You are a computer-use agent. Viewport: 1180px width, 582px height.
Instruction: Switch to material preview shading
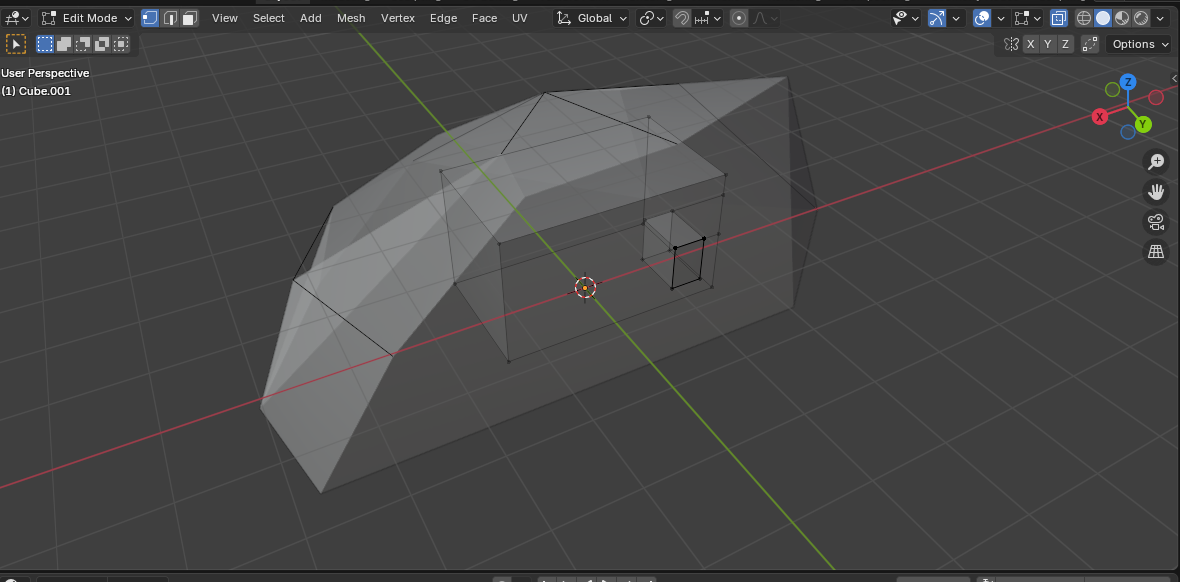(1122, 18)
